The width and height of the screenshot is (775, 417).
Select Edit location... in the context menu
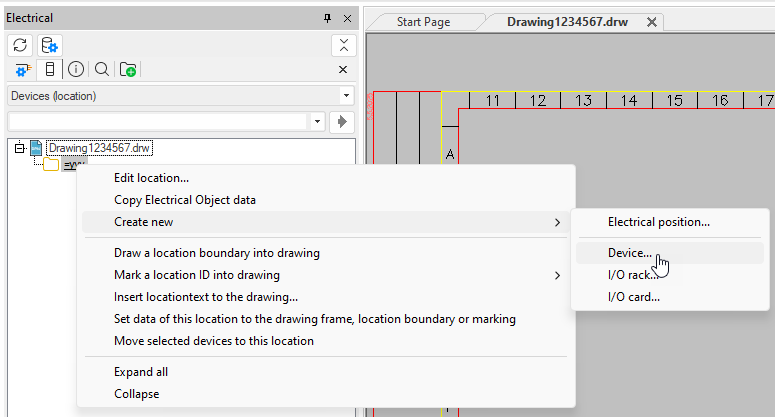coord(151,178)
